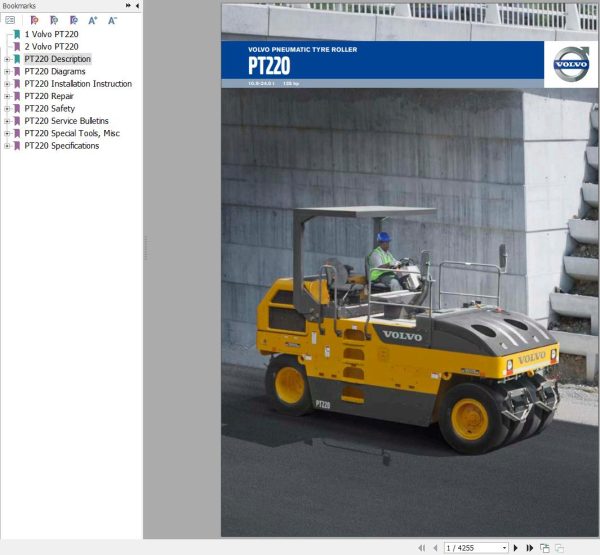The width and height of the screenshot is (600, 555).
Task: Go to the previous page
Action: pyautogui.click(x=435, y=548)
